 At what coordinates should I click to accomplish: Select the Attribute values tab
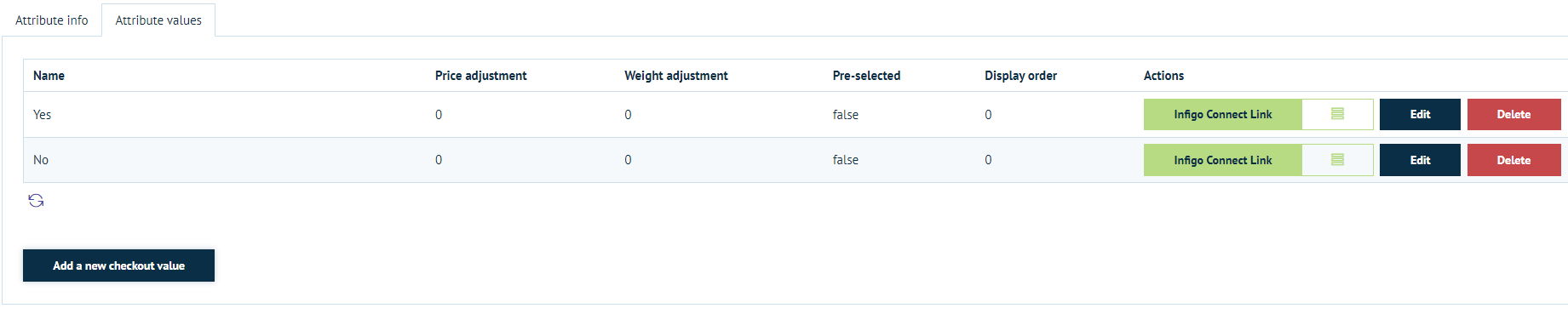tap(158, 20)
